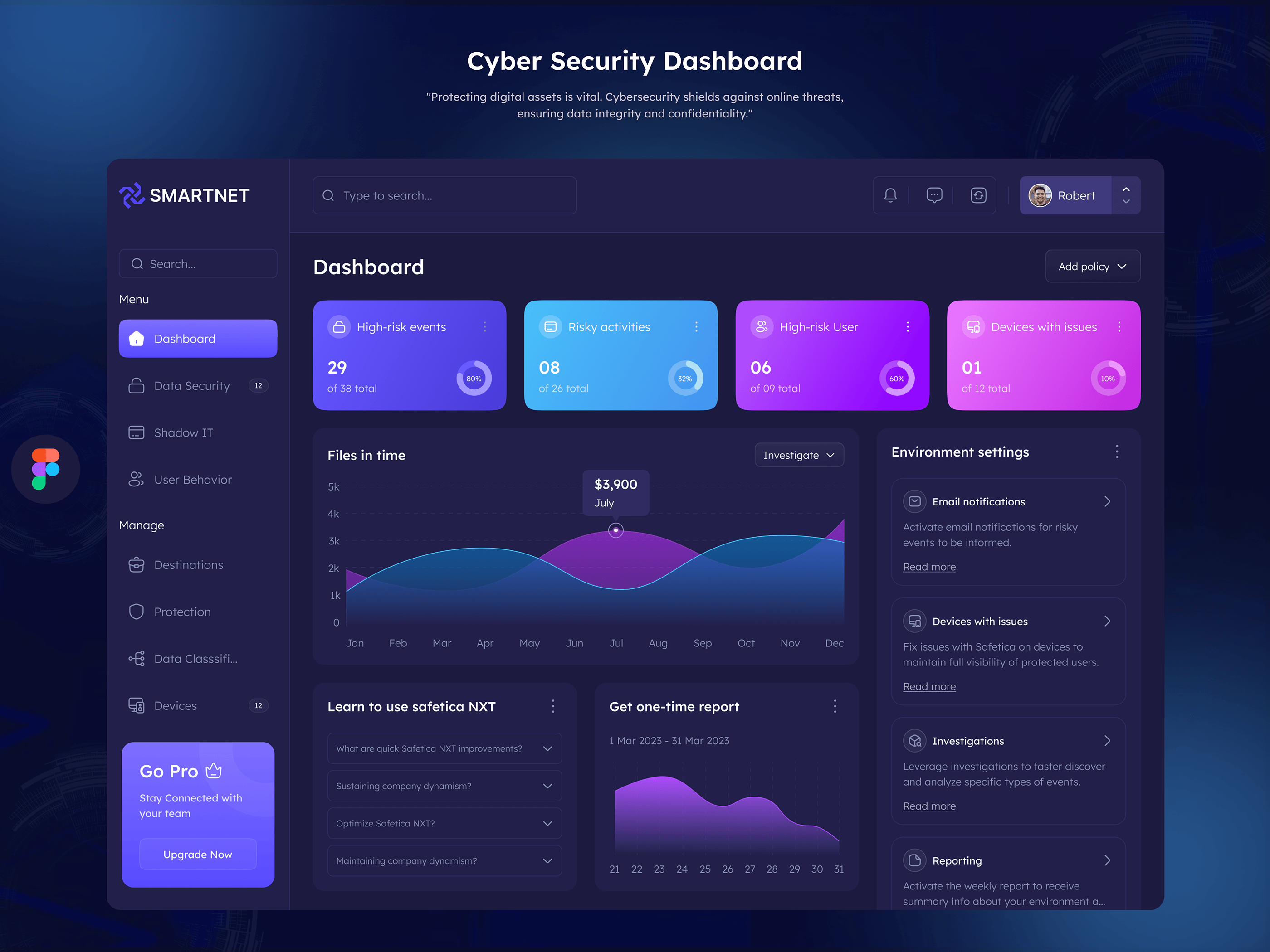Open Devices with issues card options menu
This screenshot has height=952, width=1270.
point(1119,326)
